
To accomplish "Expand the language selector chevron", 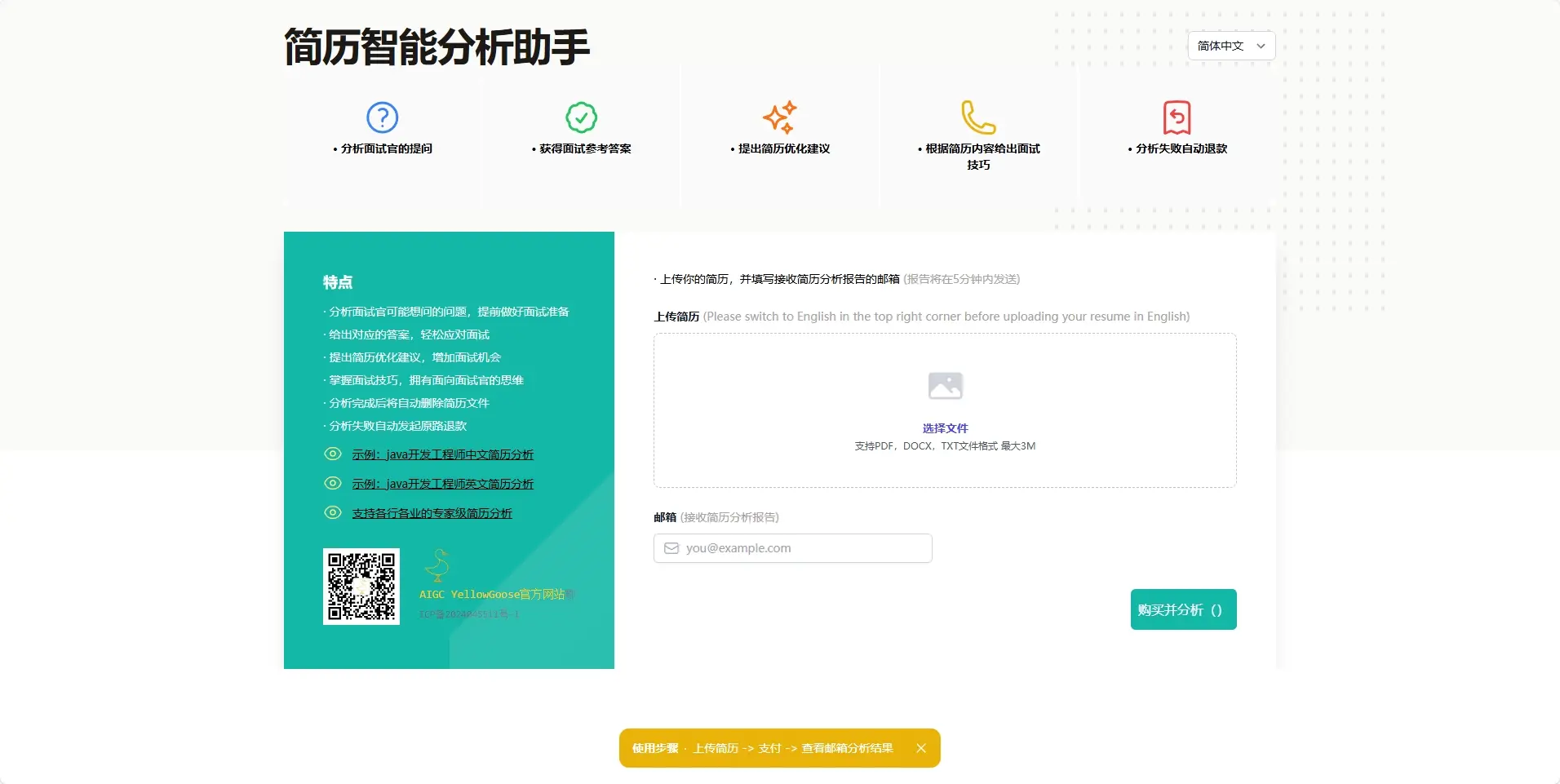I will click(1261, 46).
